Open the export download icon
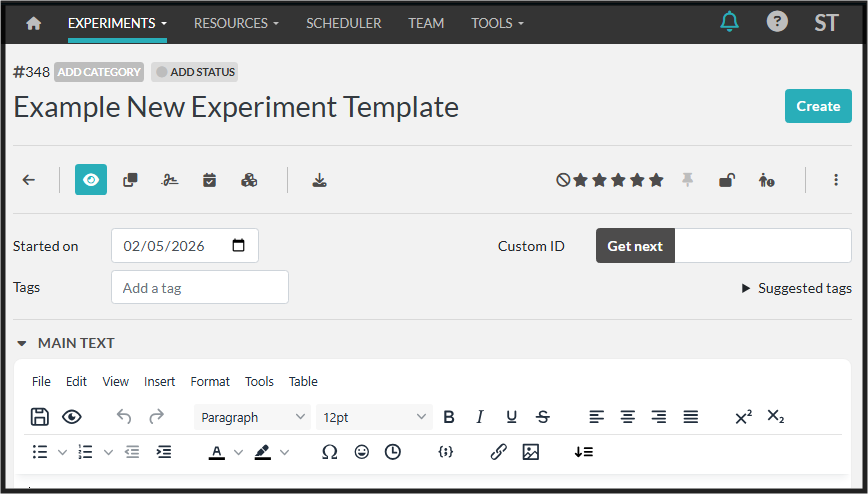The height and width of the screenshot is (495, 868). (x=319, y=180)
